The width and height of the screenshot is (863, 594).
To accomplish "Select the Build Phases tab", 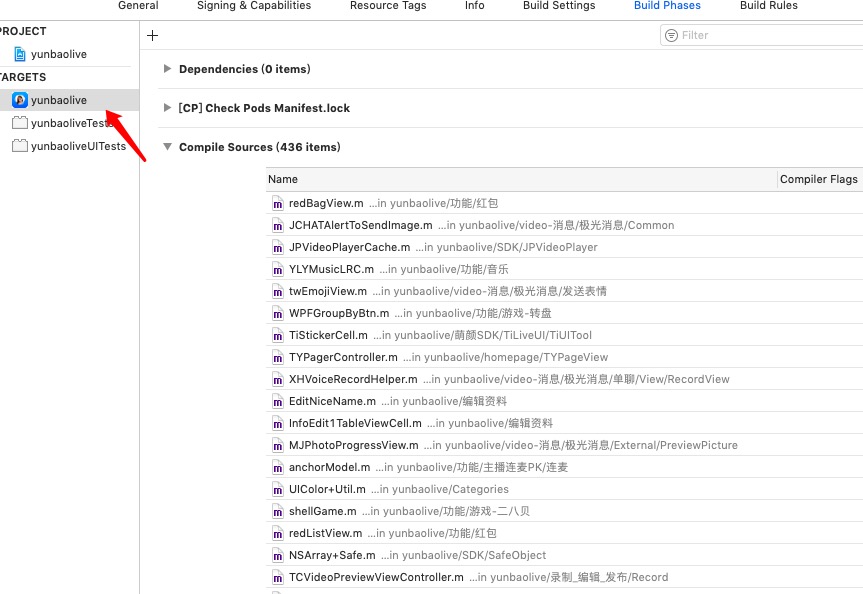I will point(667,6).
